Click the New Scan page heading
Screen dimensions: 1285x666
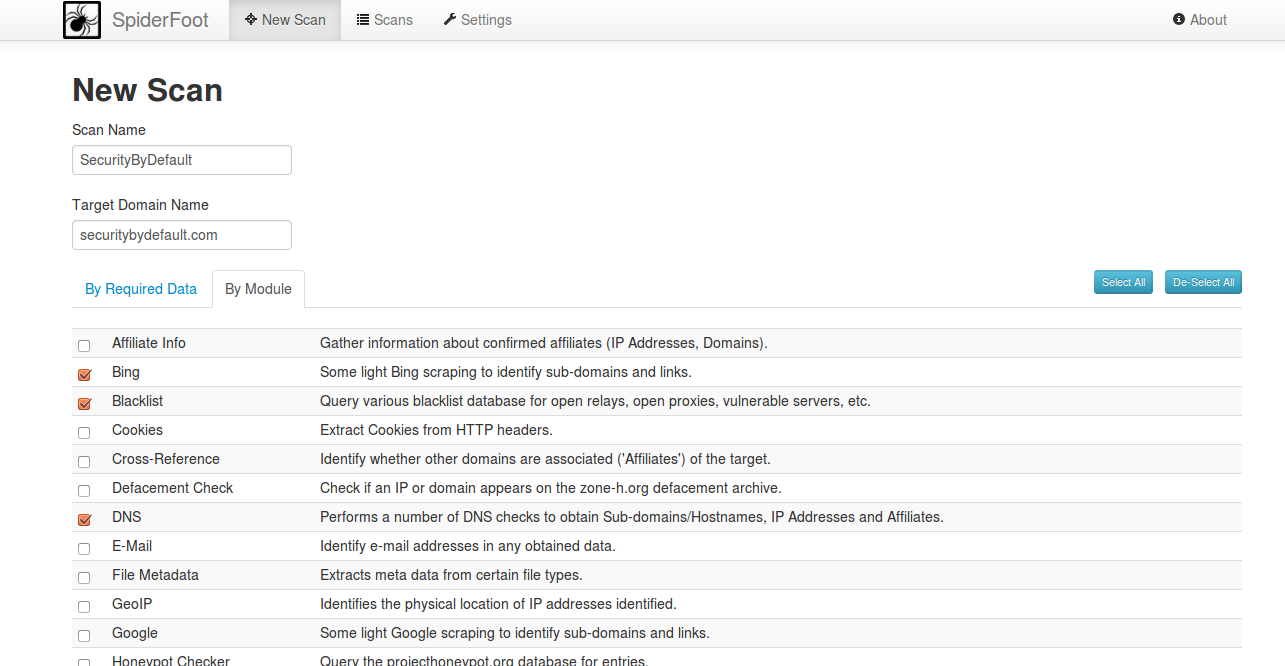pyautogui.click(x=147, y=90)
